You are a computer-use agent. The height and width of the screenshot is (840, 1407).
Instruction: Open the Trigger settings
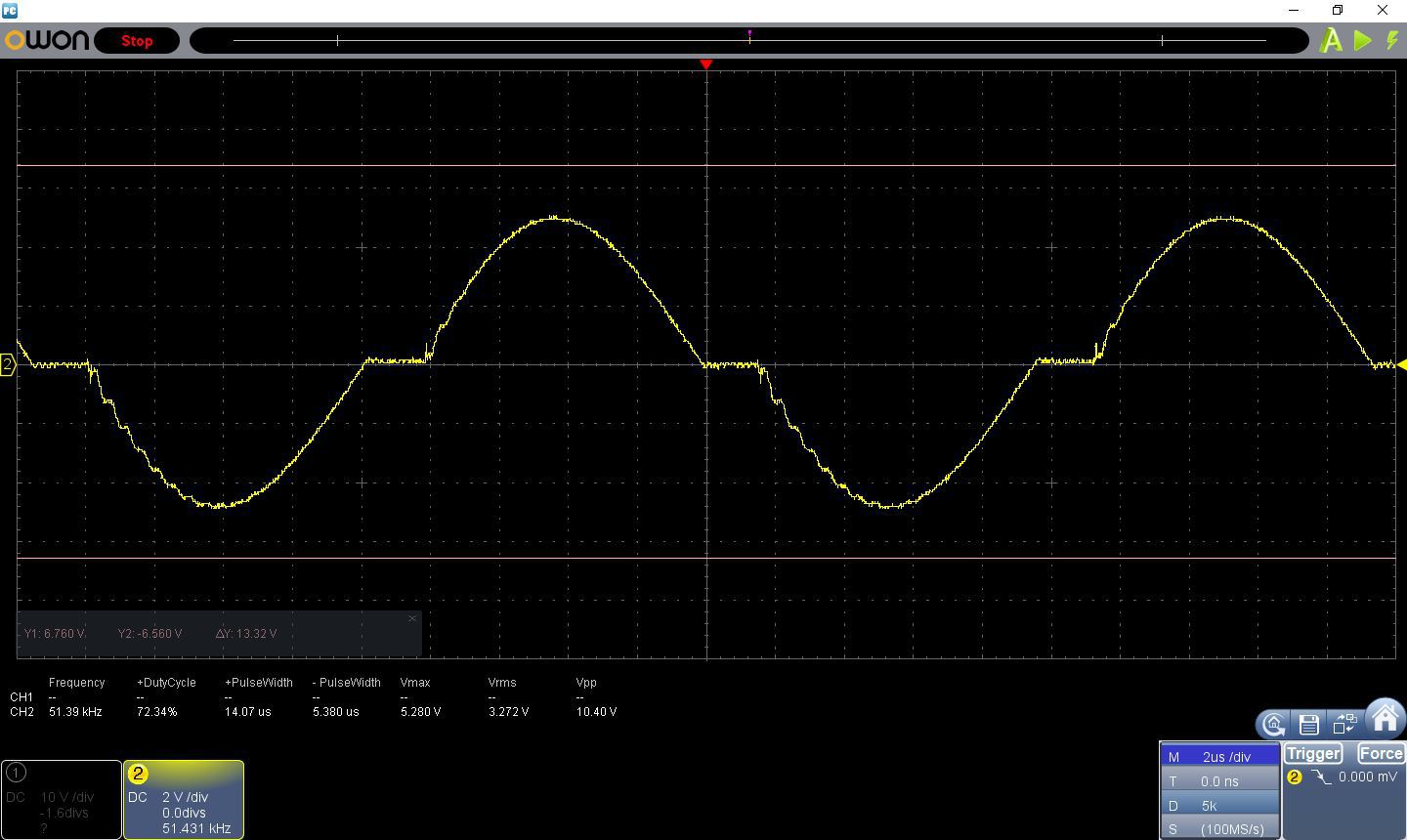click(1313, 753)
